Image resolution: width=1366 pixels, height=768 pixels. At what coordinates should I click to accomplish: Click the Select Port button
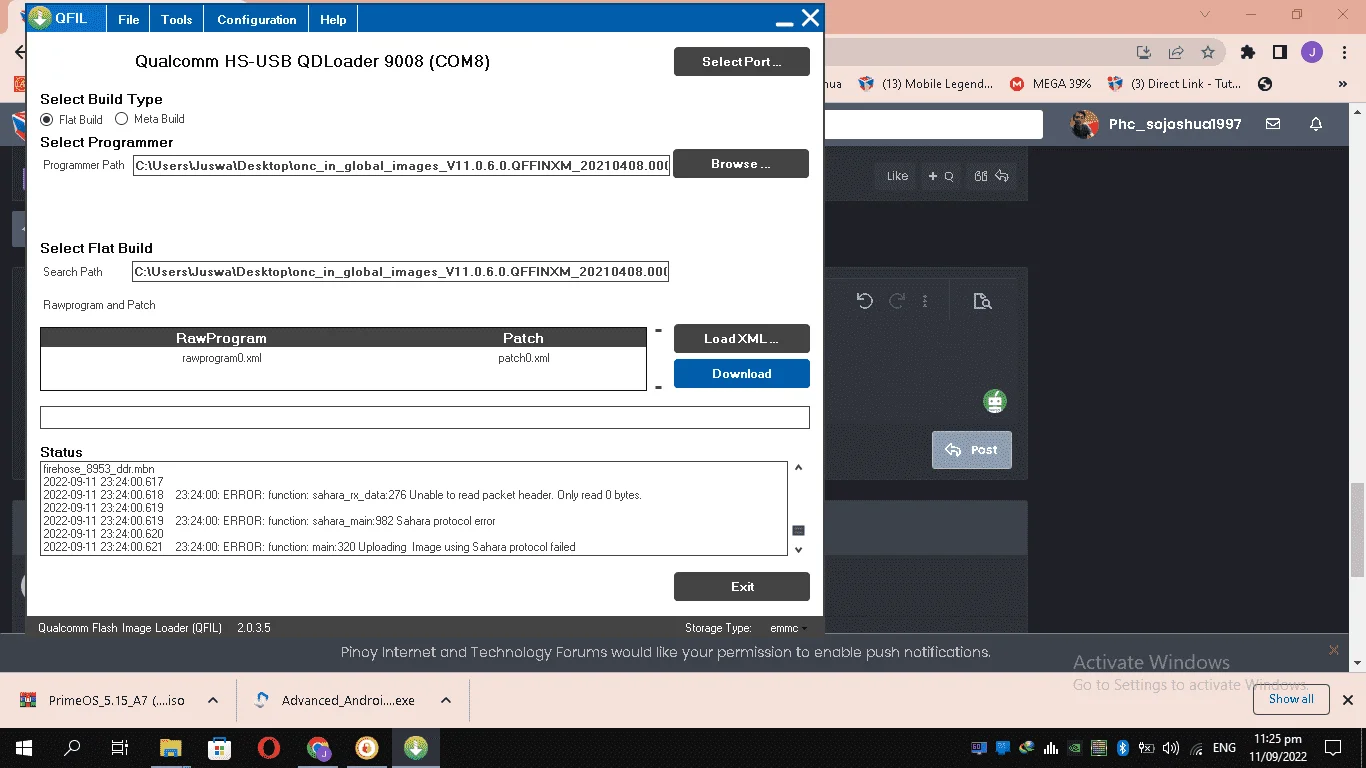click(742, 62)
